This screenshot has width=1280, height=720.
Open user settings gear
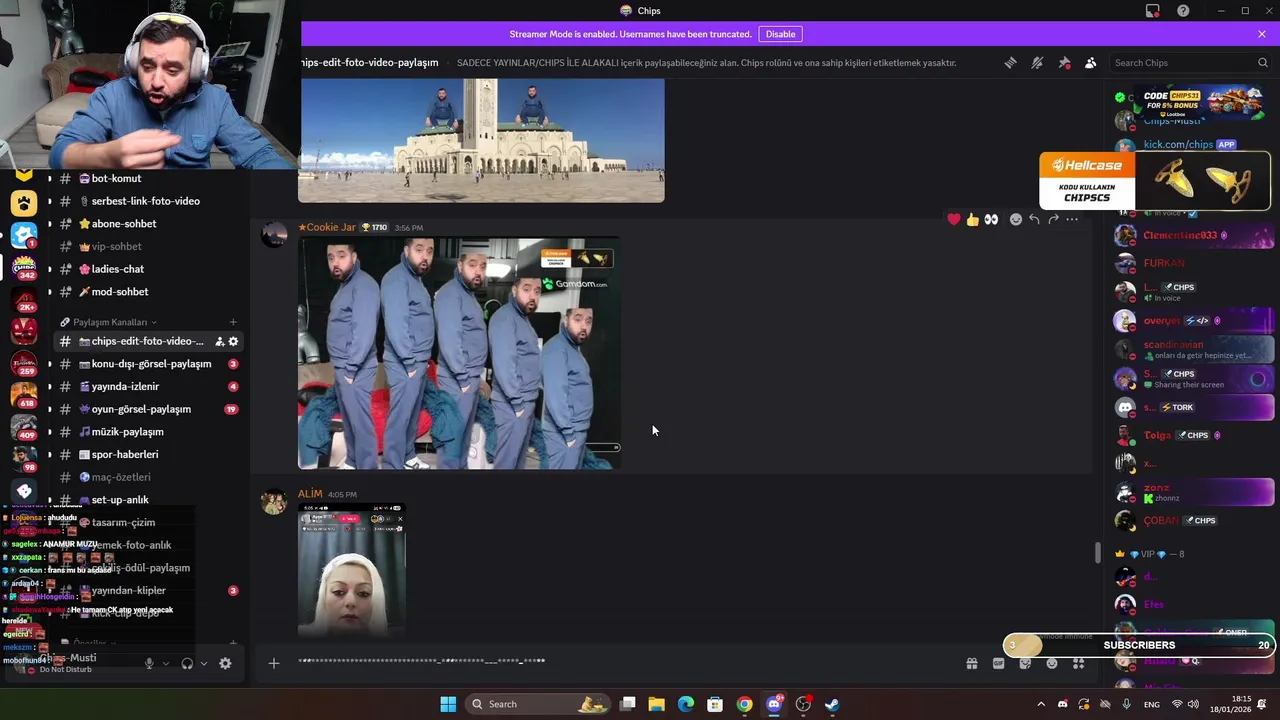pyautogui.click(x=225, y=663)
